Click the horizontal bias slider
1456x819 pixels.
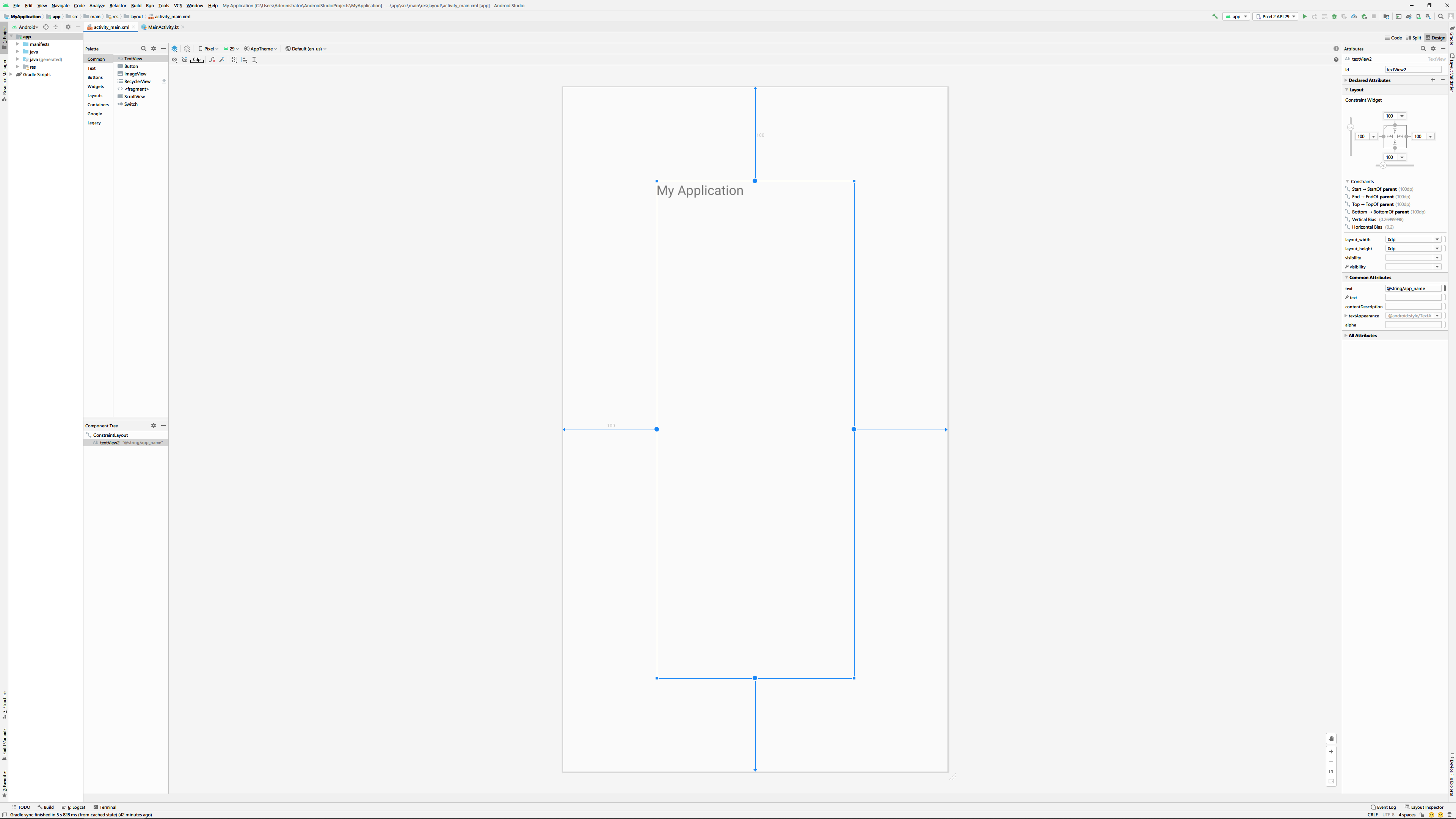[x=1383, y=166]
